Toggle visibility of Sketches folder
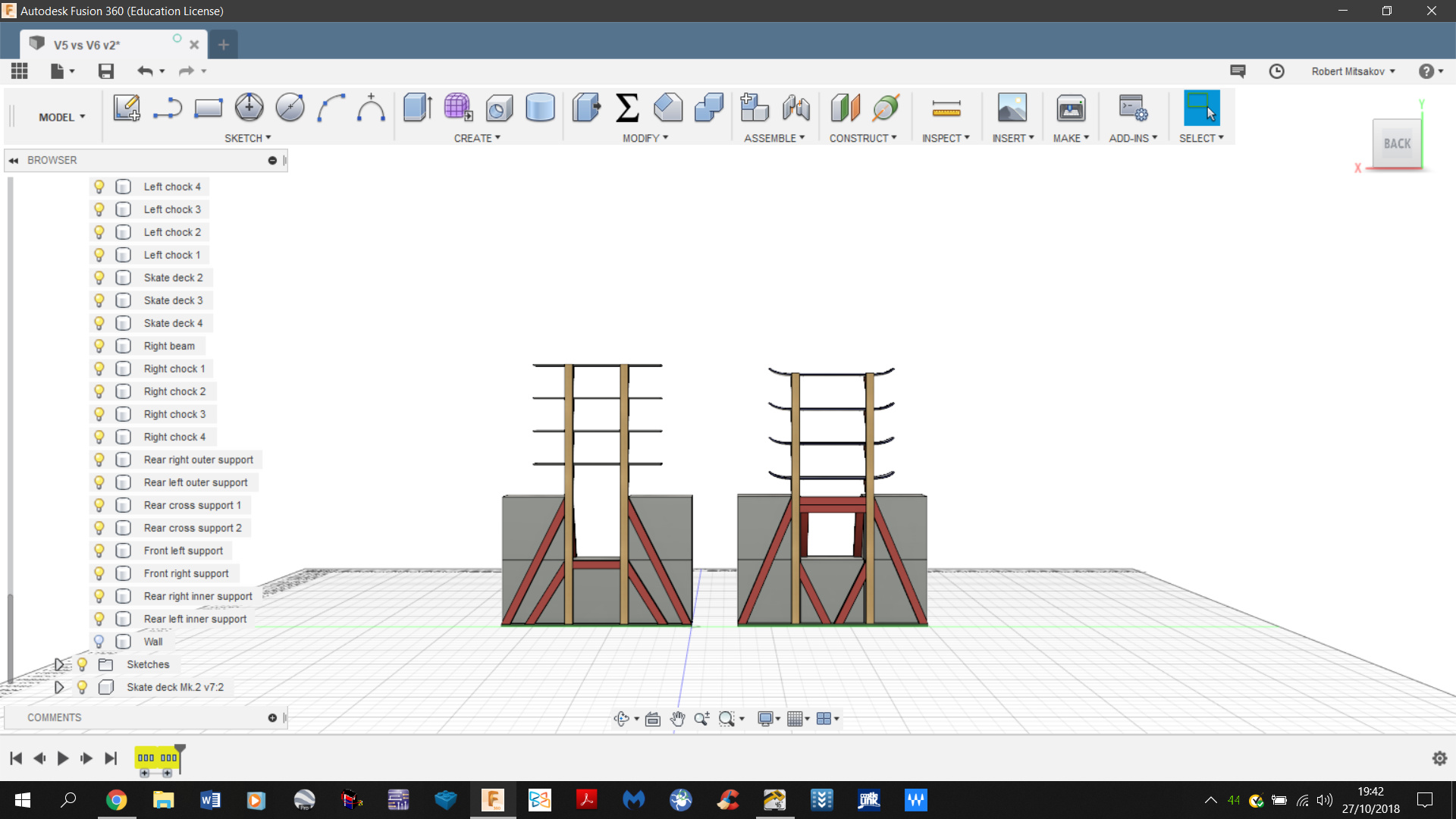 coord(82,664)
